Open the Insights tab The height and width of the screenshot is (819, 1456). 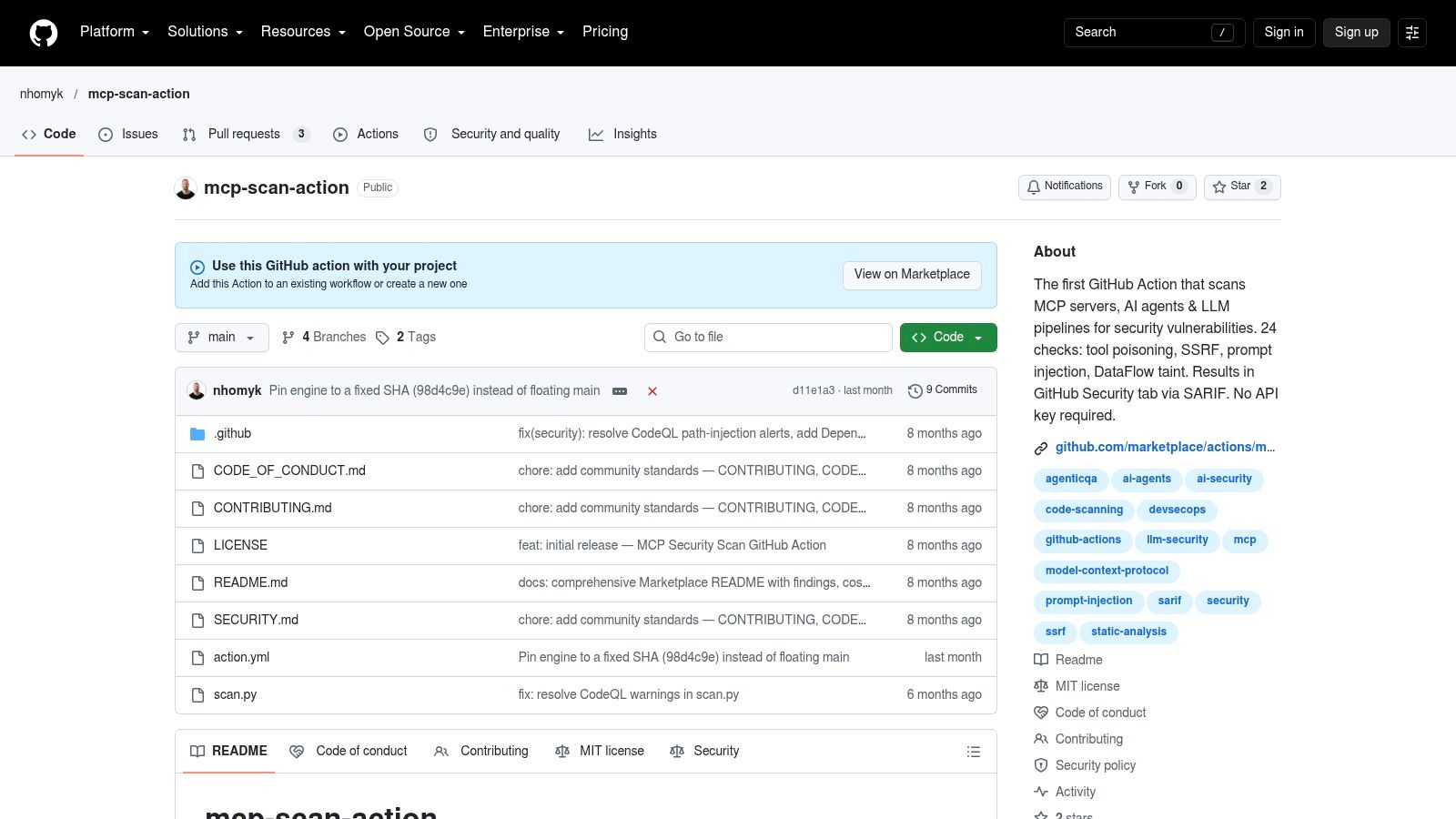coord(622,134)
